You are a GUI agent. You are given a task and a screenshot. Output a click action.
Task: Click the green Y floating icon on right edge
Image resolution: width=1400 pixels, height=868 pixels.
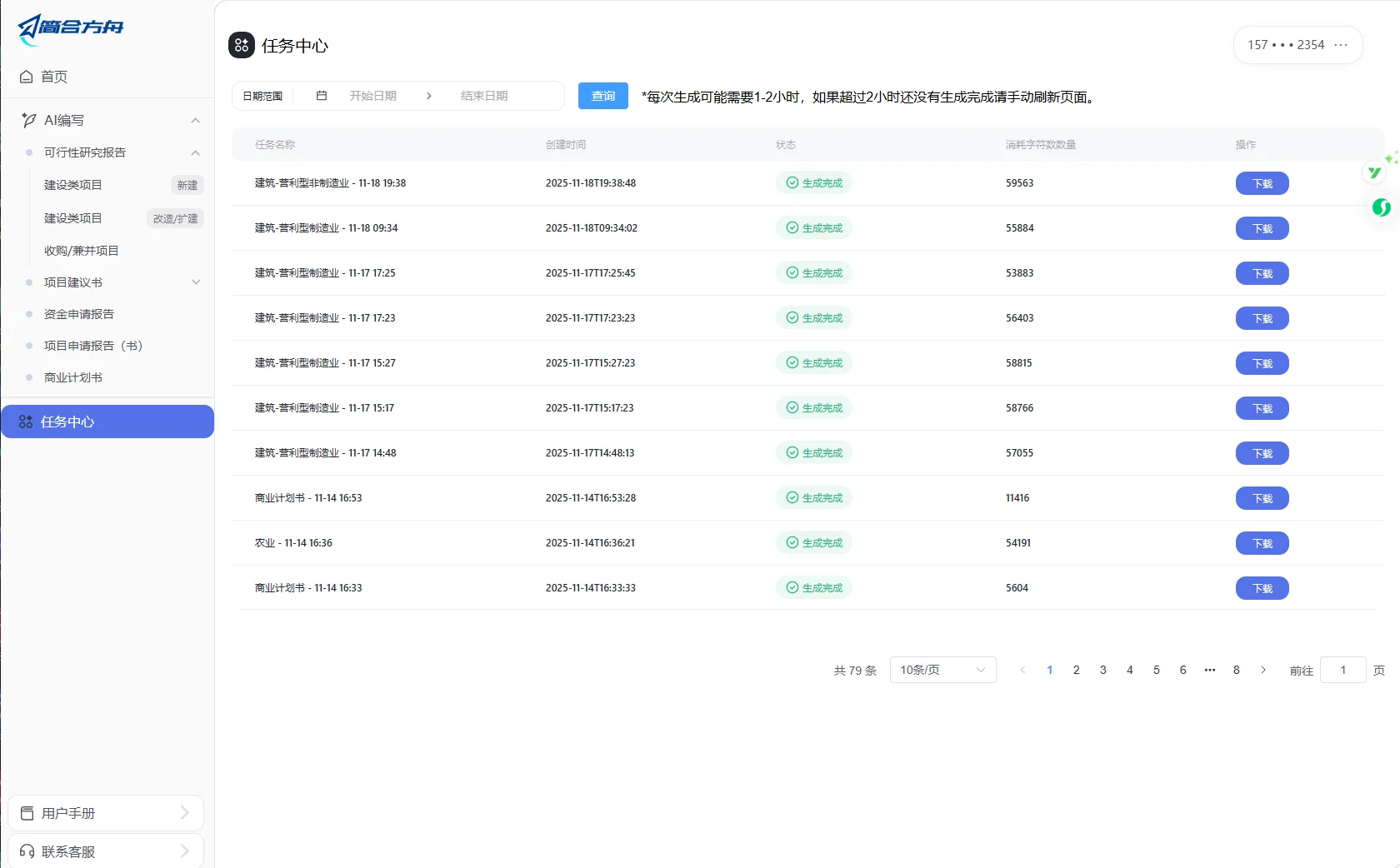1374,172
